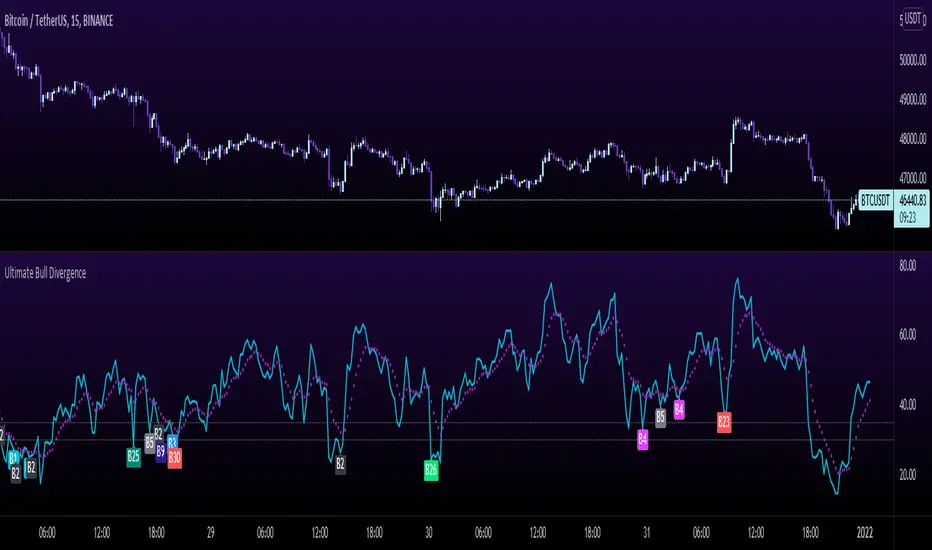The image size is (932, 550).
Task: Select the BTCUSDT price line label
Action: [x=876, y=200]
